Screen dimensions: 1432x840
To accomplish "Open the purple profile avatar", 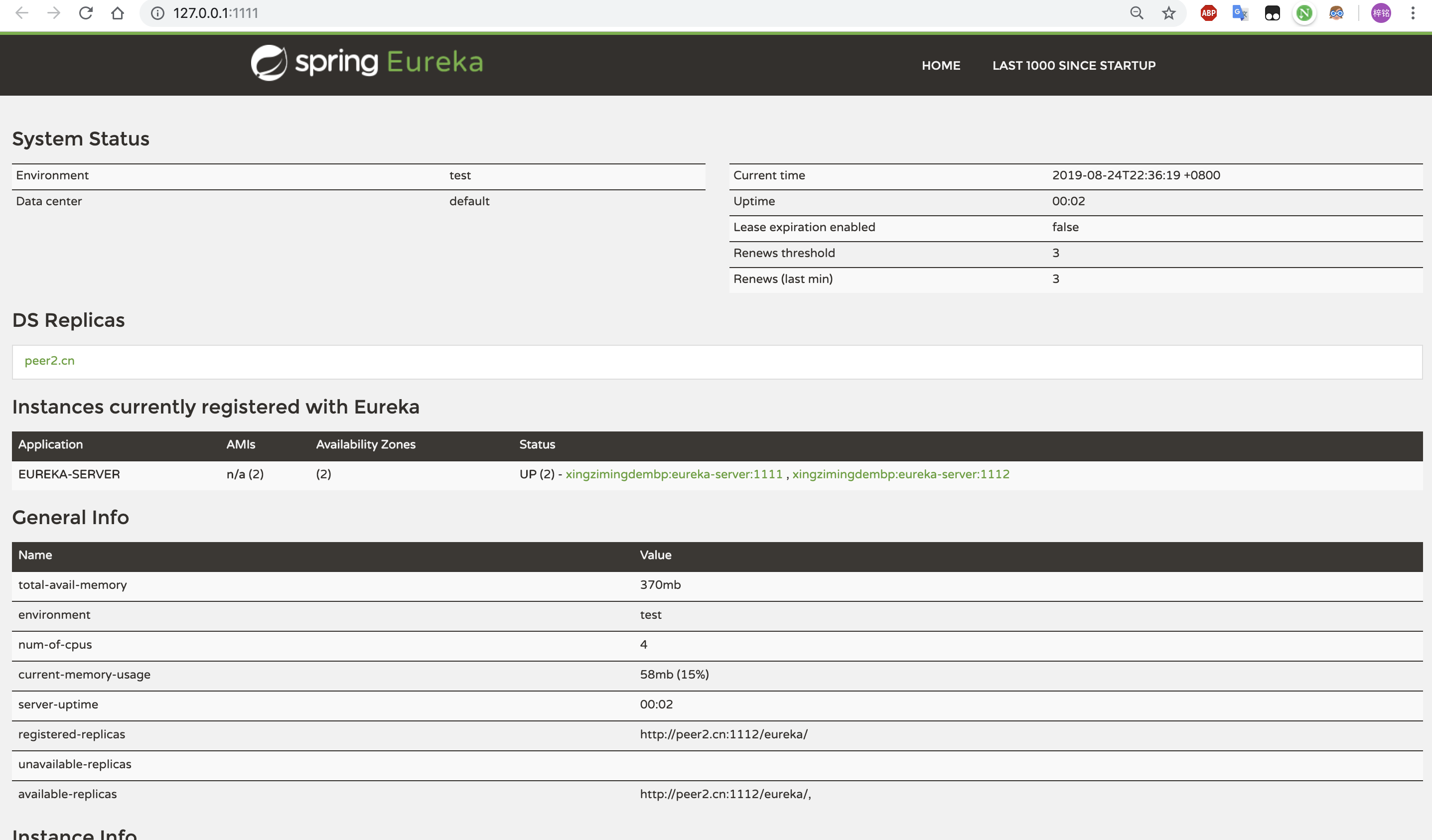I will (1381, 13).
